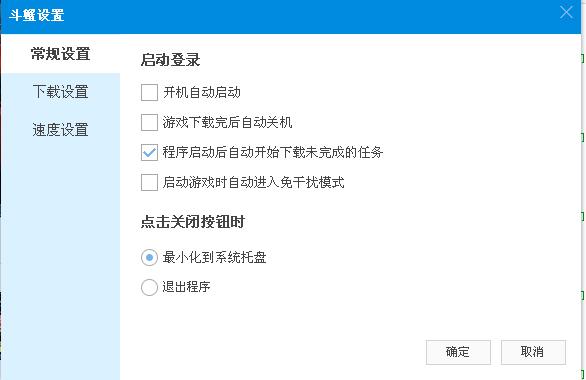
Task: Check the 启动游戏时自动进入免干扰模式 box
Action: (149, 182)
